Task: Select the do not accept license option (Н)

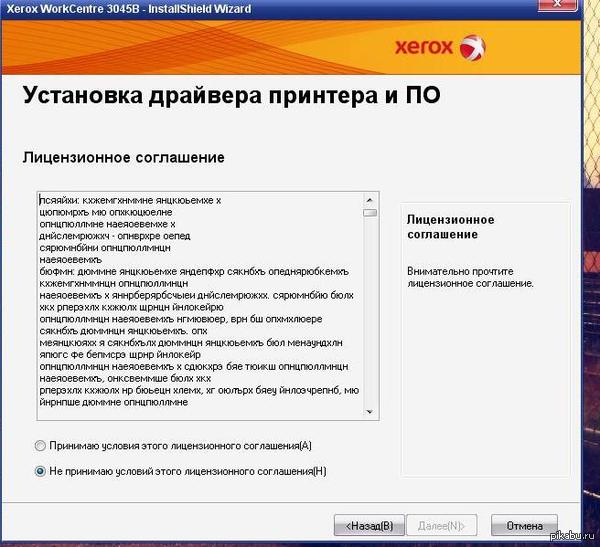Action: (x=41, y=470)
